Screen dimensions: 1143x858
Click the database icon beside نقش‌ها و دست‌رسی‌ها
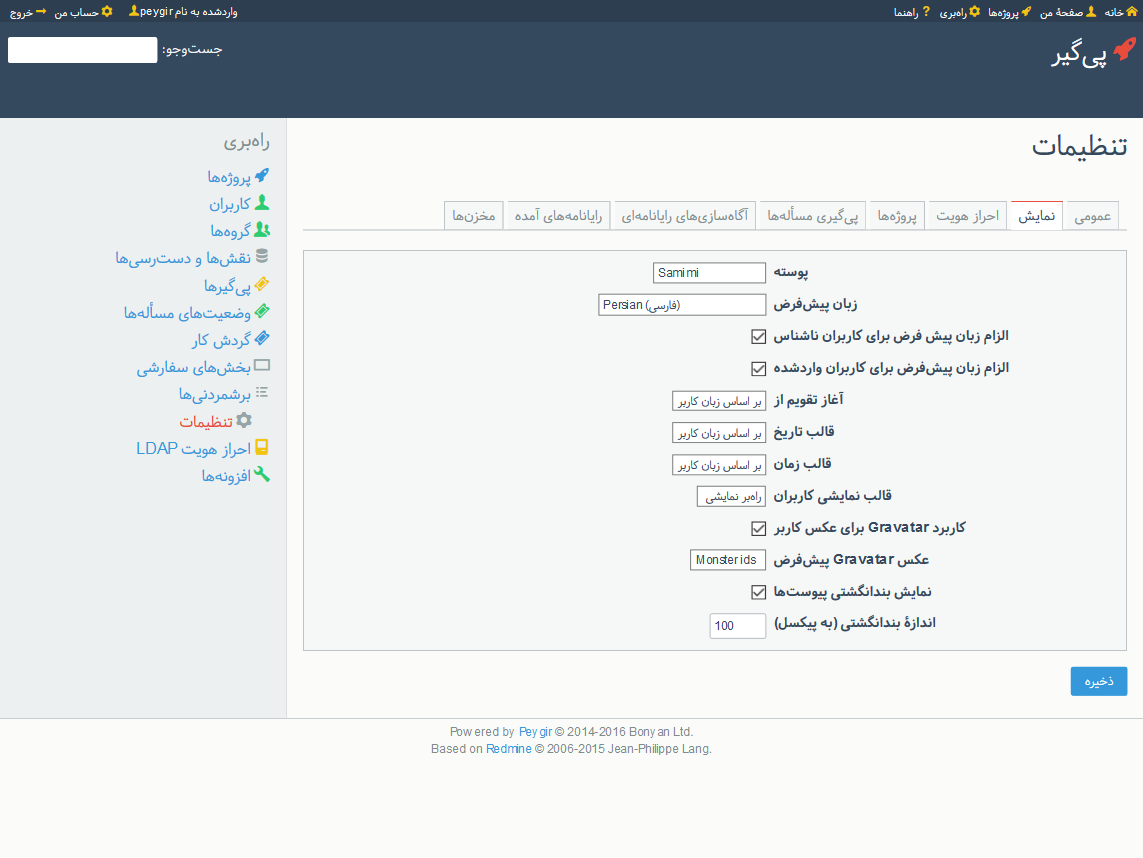tap(262, 257)
